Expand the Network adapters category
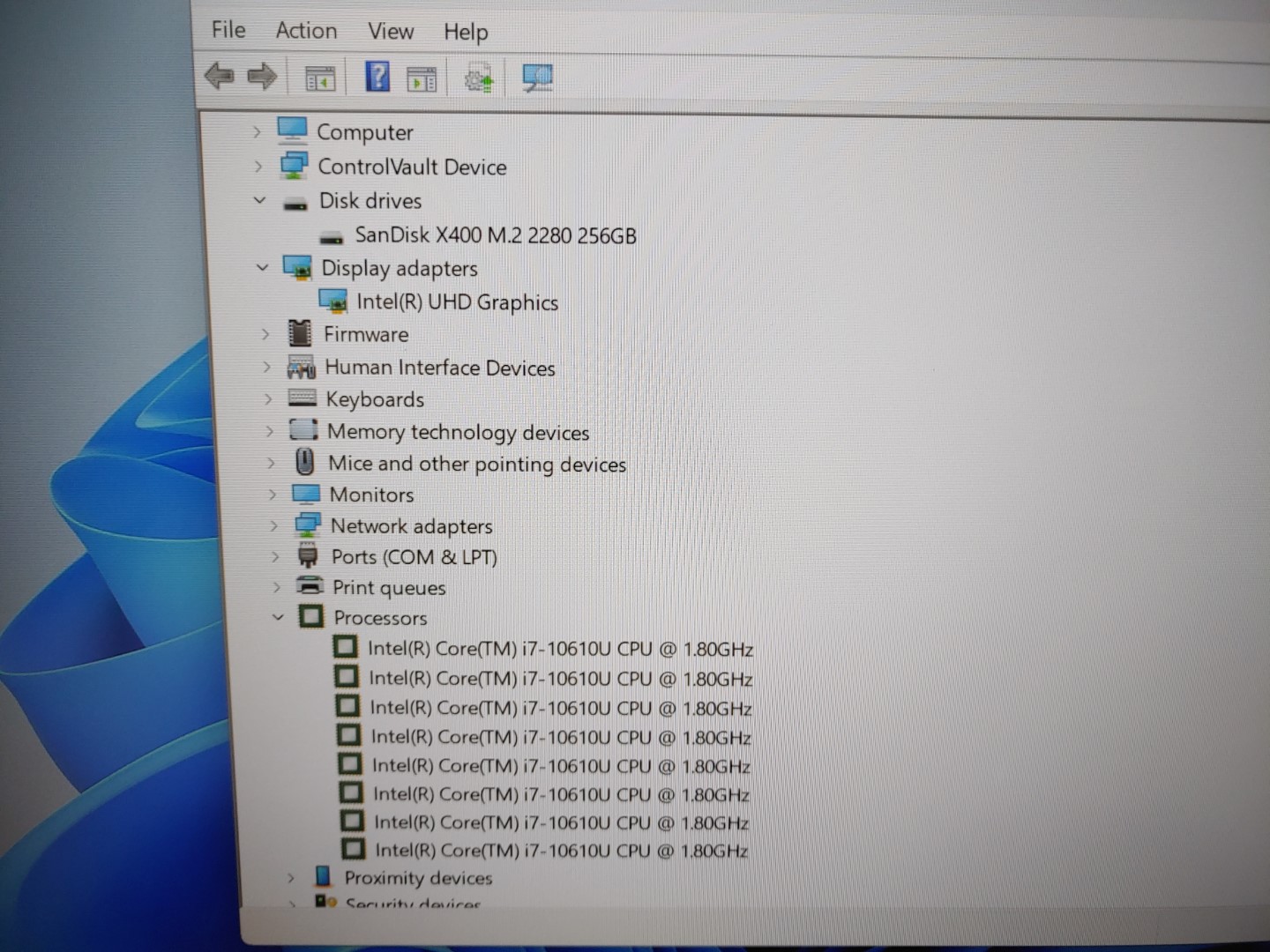1270x952 pixels. click(273, 526)
